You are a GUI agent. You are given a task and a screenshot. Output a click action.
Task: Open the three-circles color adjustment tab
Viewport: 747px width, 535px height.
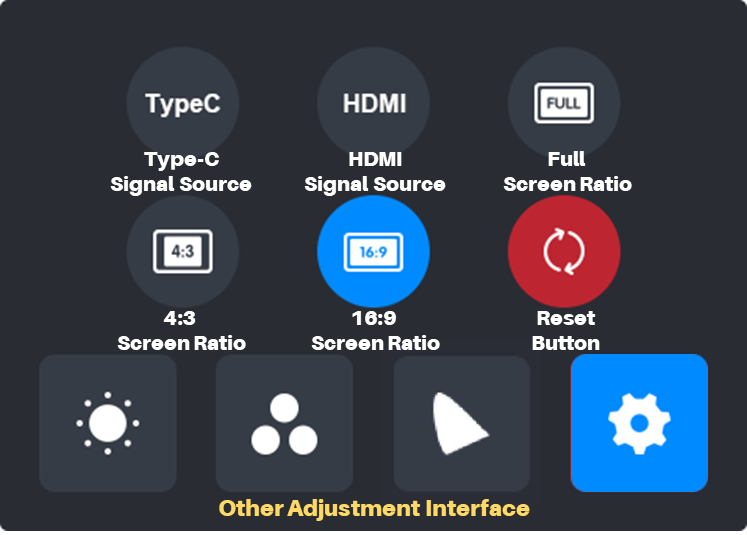284,423
